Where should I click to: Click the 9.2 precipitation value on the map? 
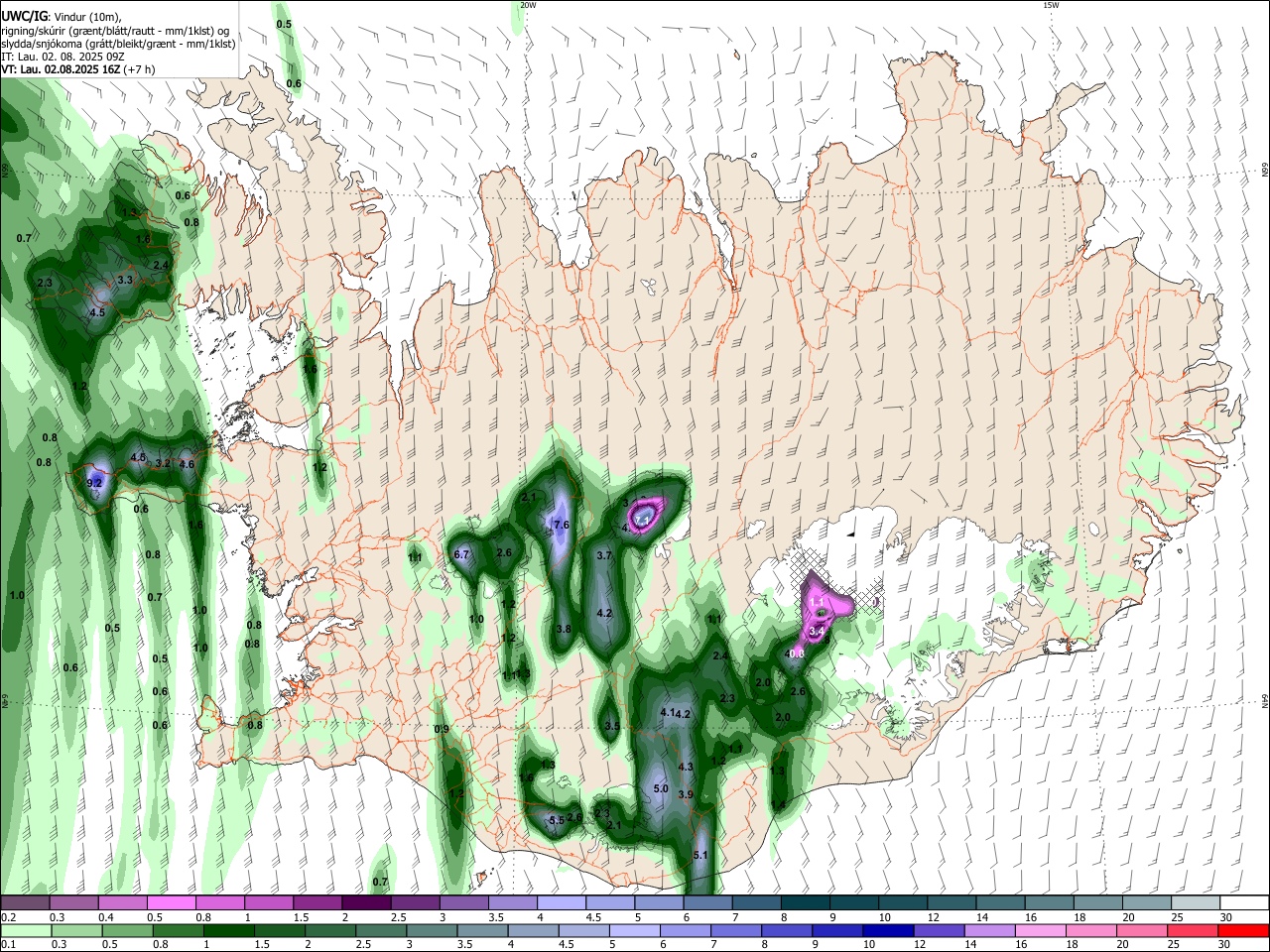tap(95, 483)
